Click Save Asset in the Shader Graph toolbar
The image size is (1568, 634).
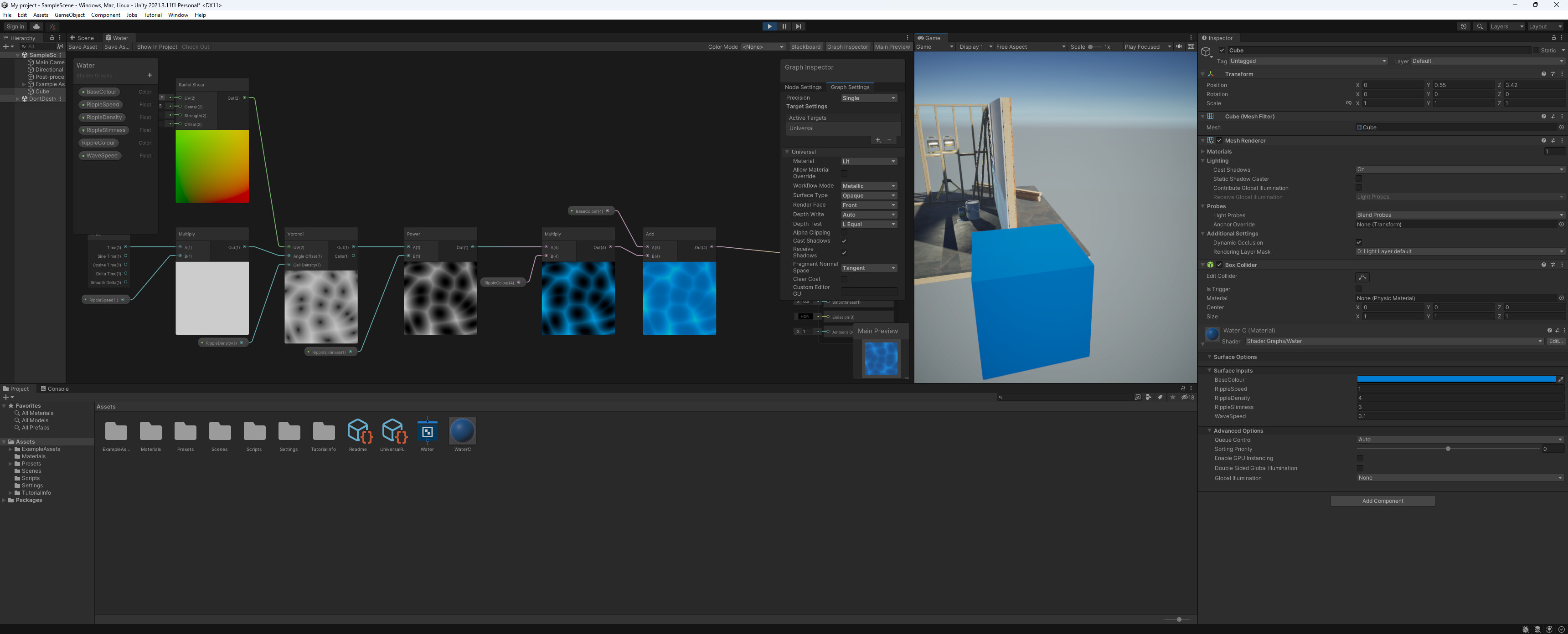click(x=82, y=46)
